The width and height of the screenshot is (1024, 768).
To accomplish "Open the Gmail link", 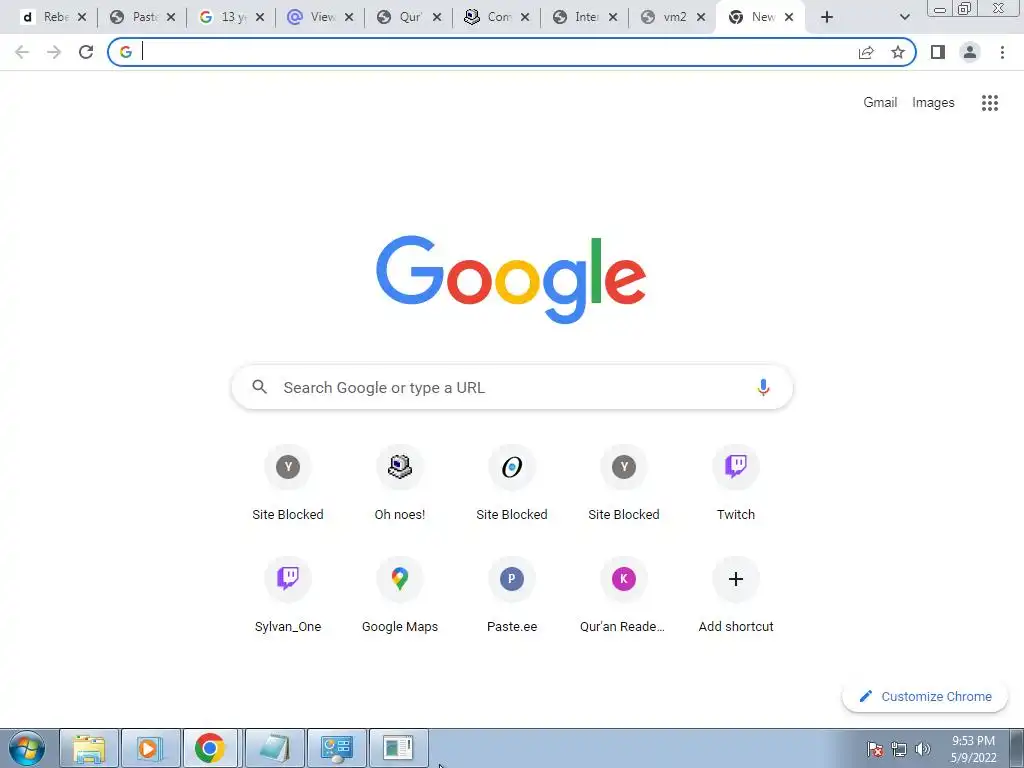I will [880, 103].
